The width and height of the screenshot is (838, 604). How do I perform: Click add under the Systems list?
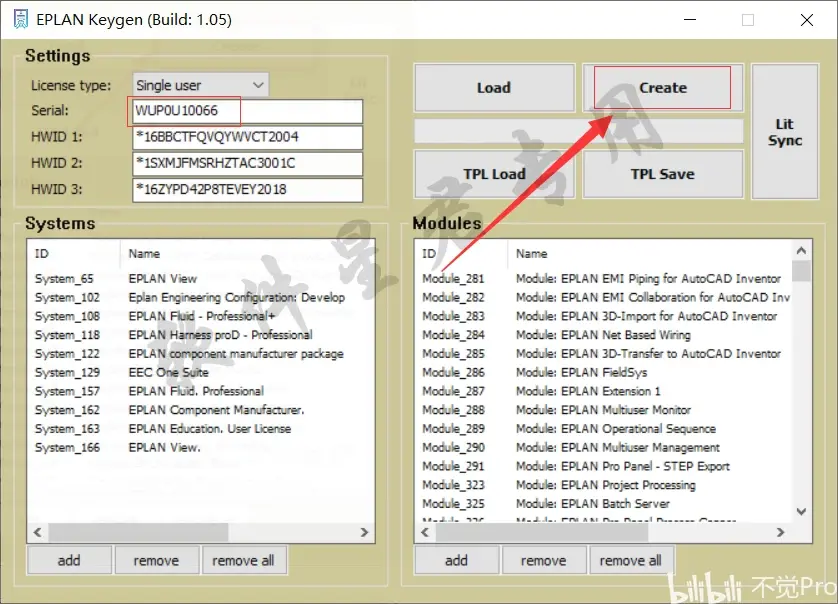[x=69, y=560]
